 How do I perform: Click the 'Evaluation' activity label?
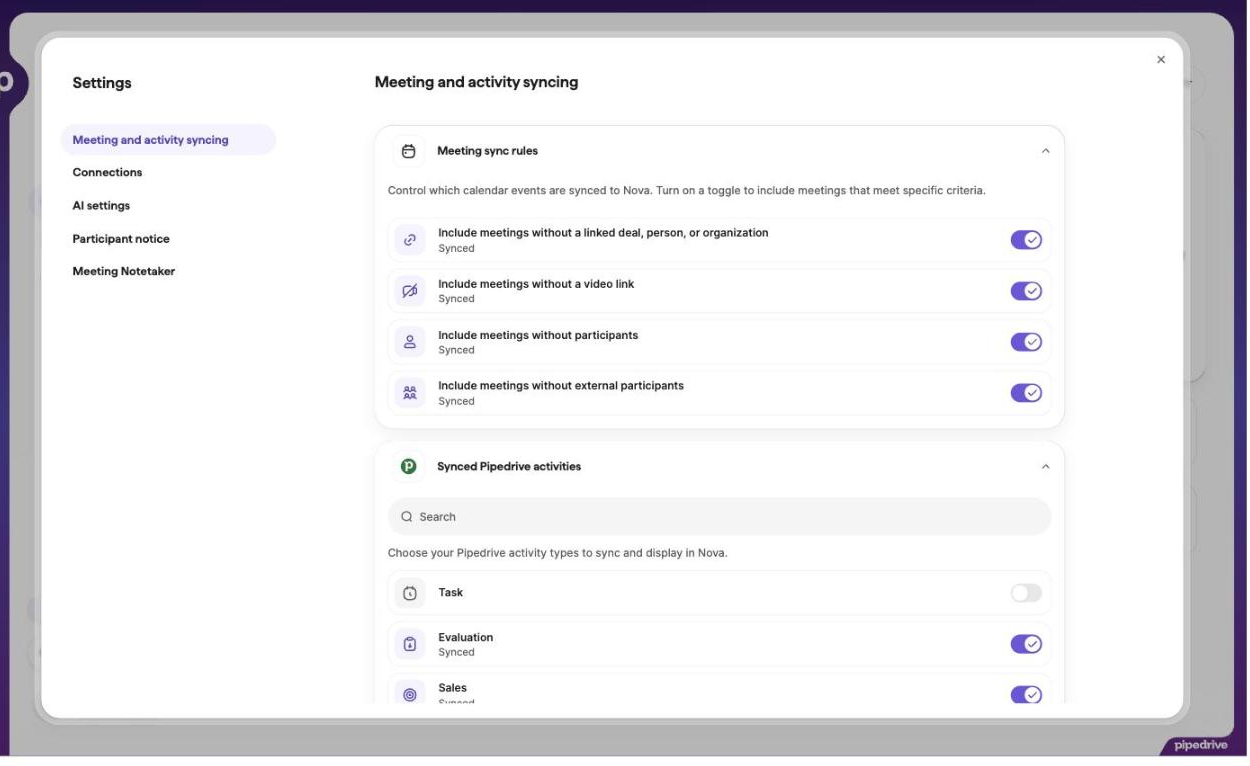tap(465, 638)
